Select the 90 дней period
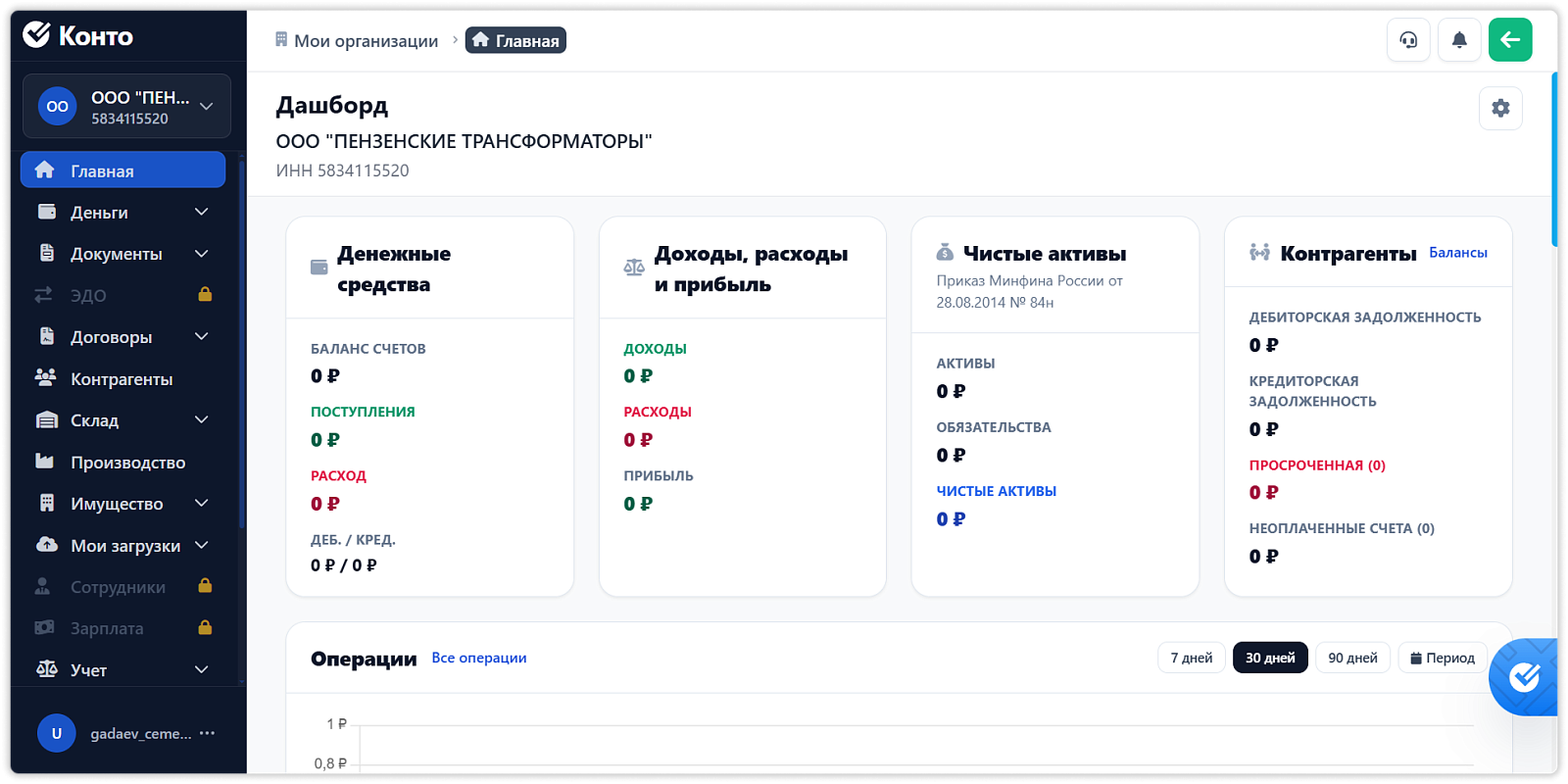The width and height of the screenshot is (1568, 784). click(x=1352, y=658)
